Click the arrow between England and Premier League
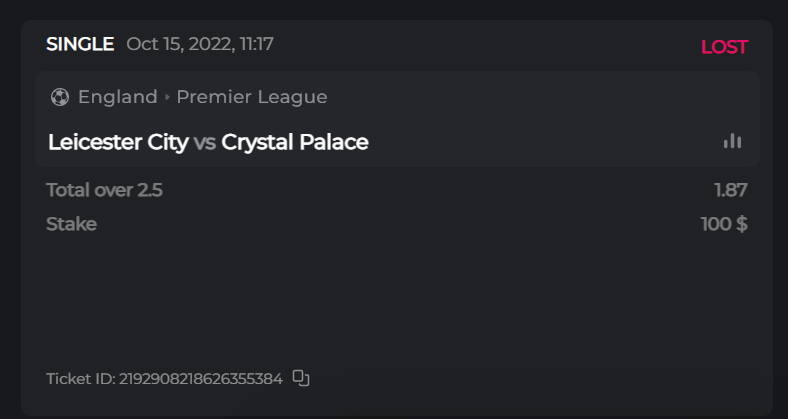The image size is (788, 419). coord(167,98)
